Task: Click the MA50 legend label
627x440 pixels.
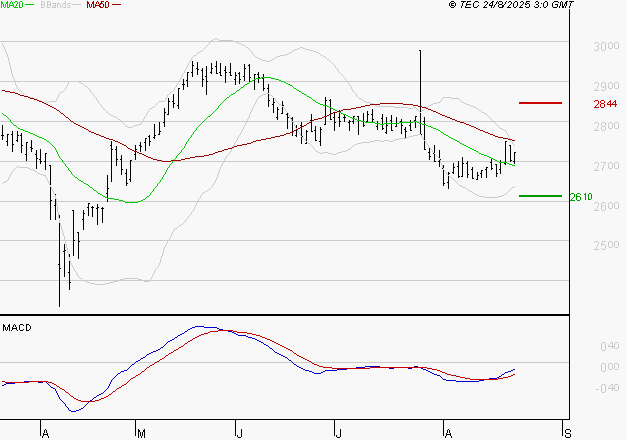Action: click(98, 5)
